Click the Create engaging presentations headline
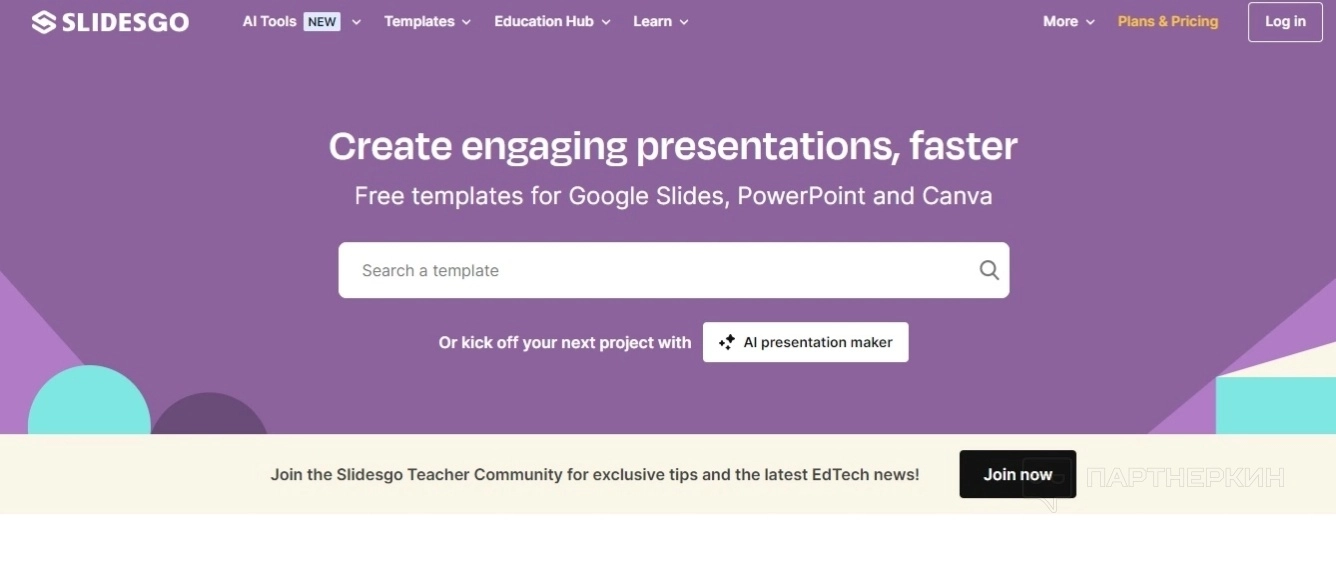 [673, 146]
